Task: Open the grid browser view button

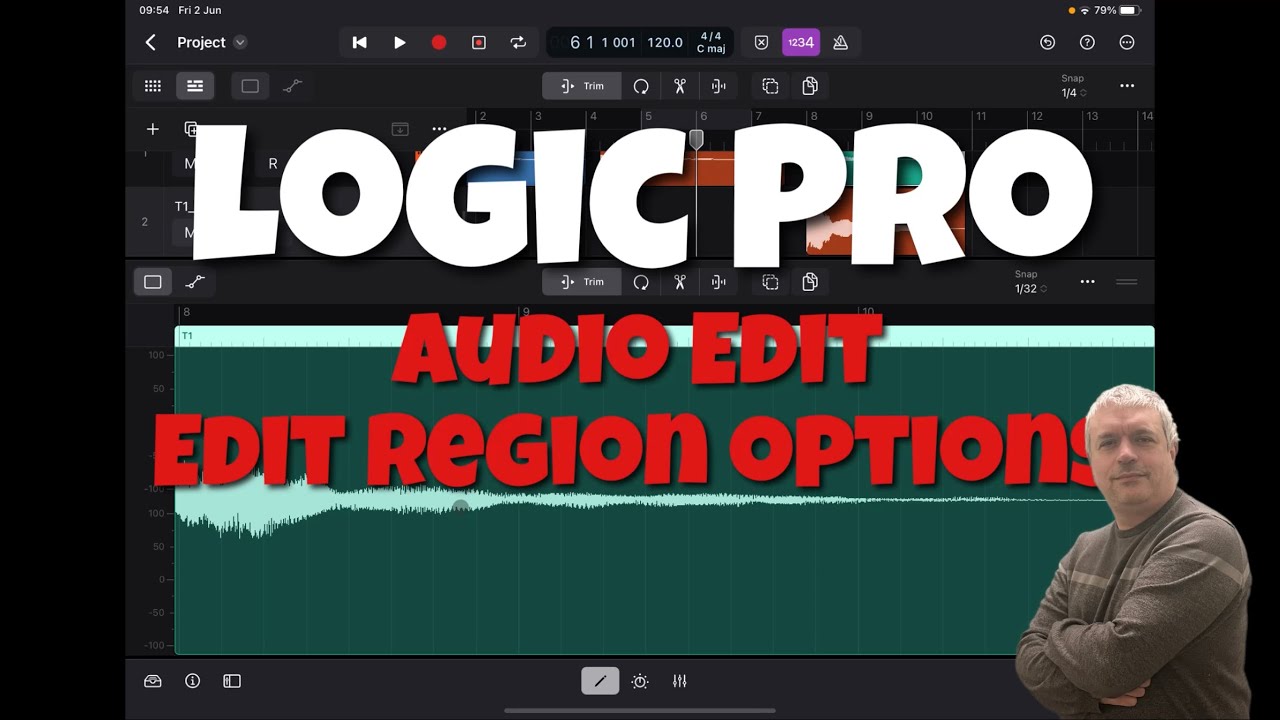Action: point(153,86)
